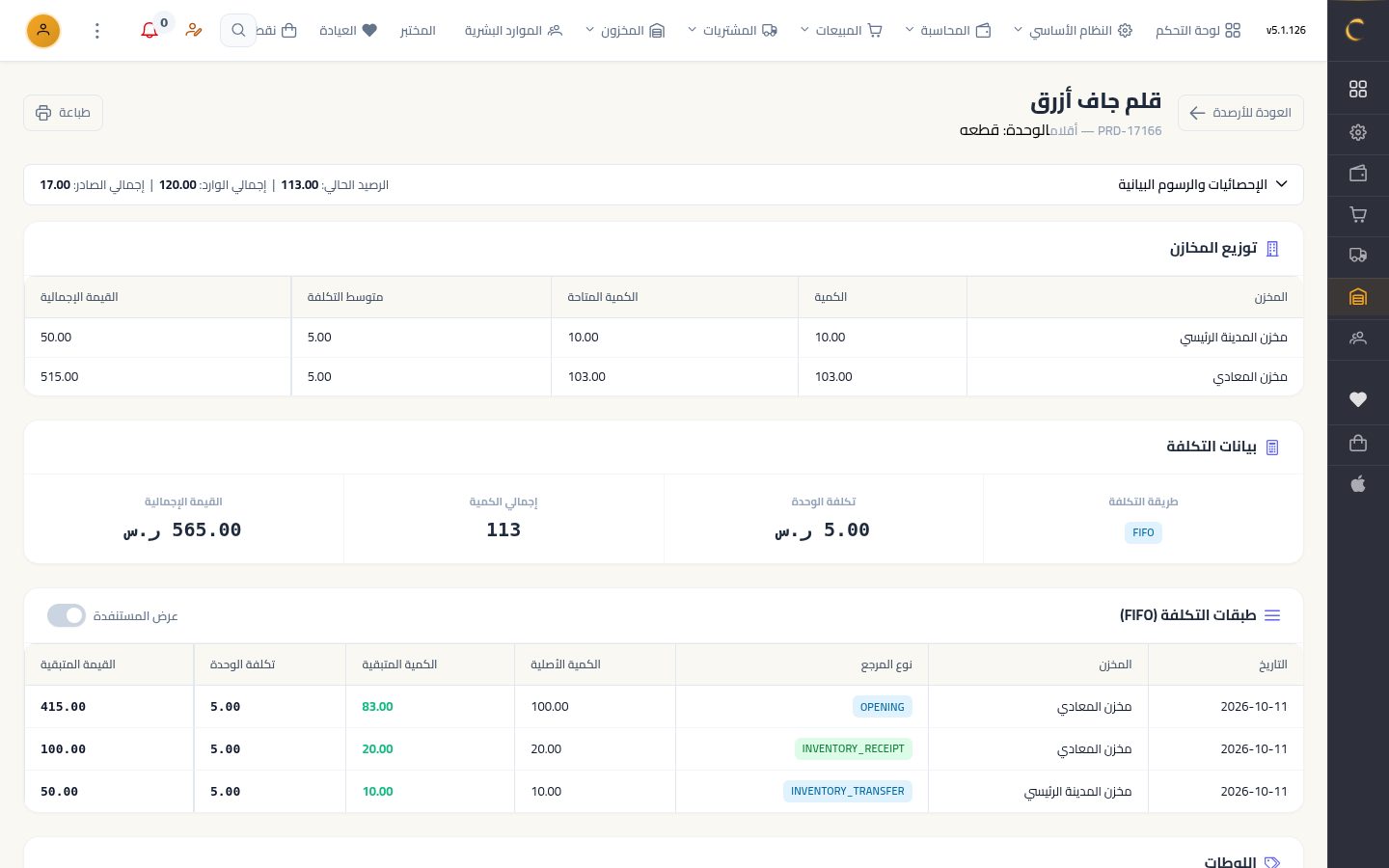The width and height of the screenshot is (1389, 868).
Task: Click remaining value 415.00 cell
Action: point(63,707)
